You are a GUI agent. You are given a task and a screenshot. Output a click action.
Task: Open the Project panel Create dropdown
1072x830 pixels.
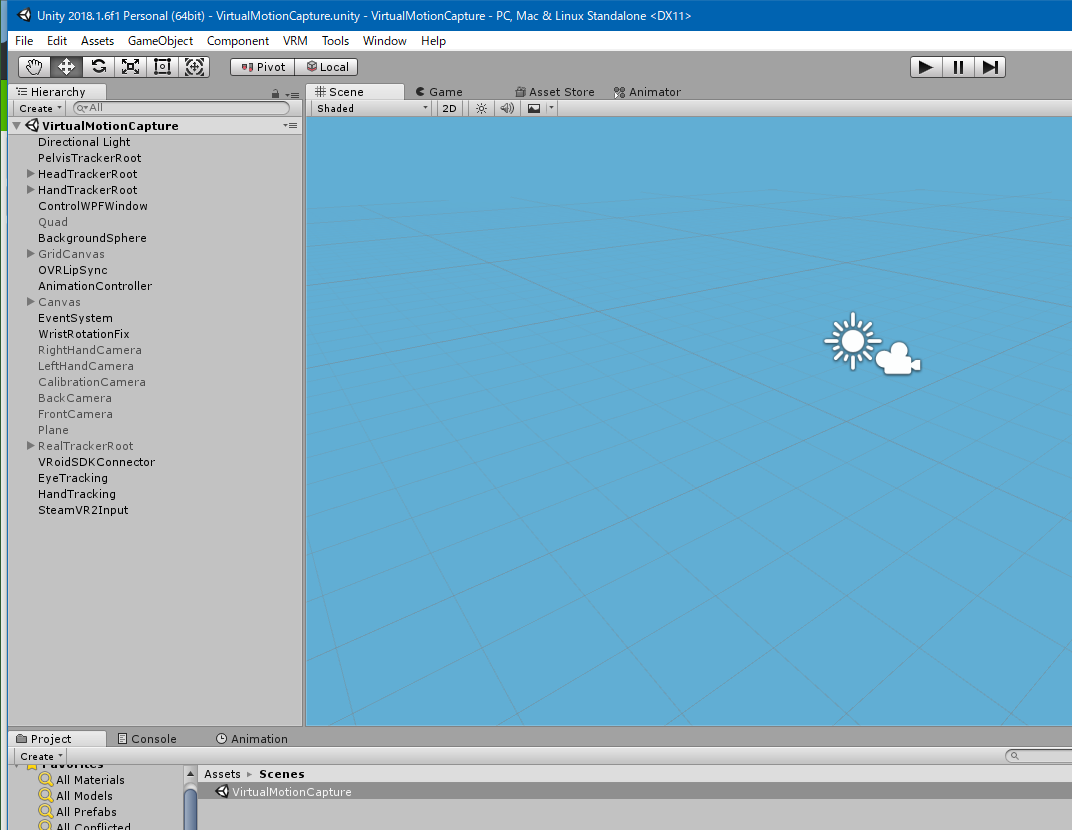(x=41, y=756)
